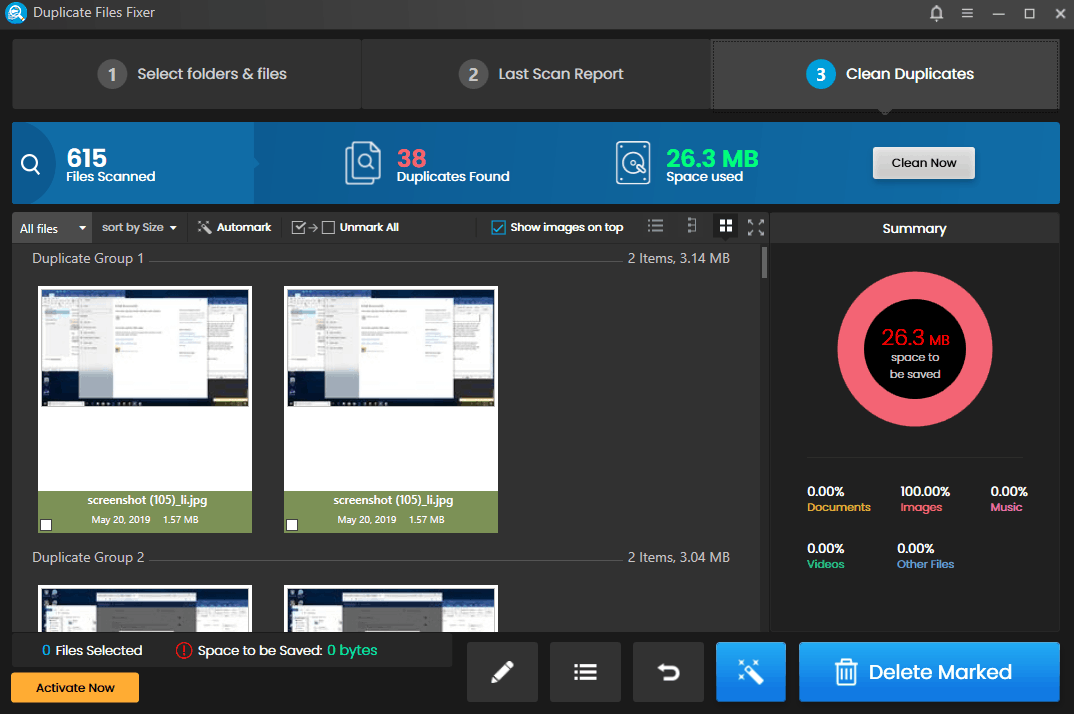Go to Select folders & files step
Image resolution: width=1074 pixels, height=714 pixels.
187,74
